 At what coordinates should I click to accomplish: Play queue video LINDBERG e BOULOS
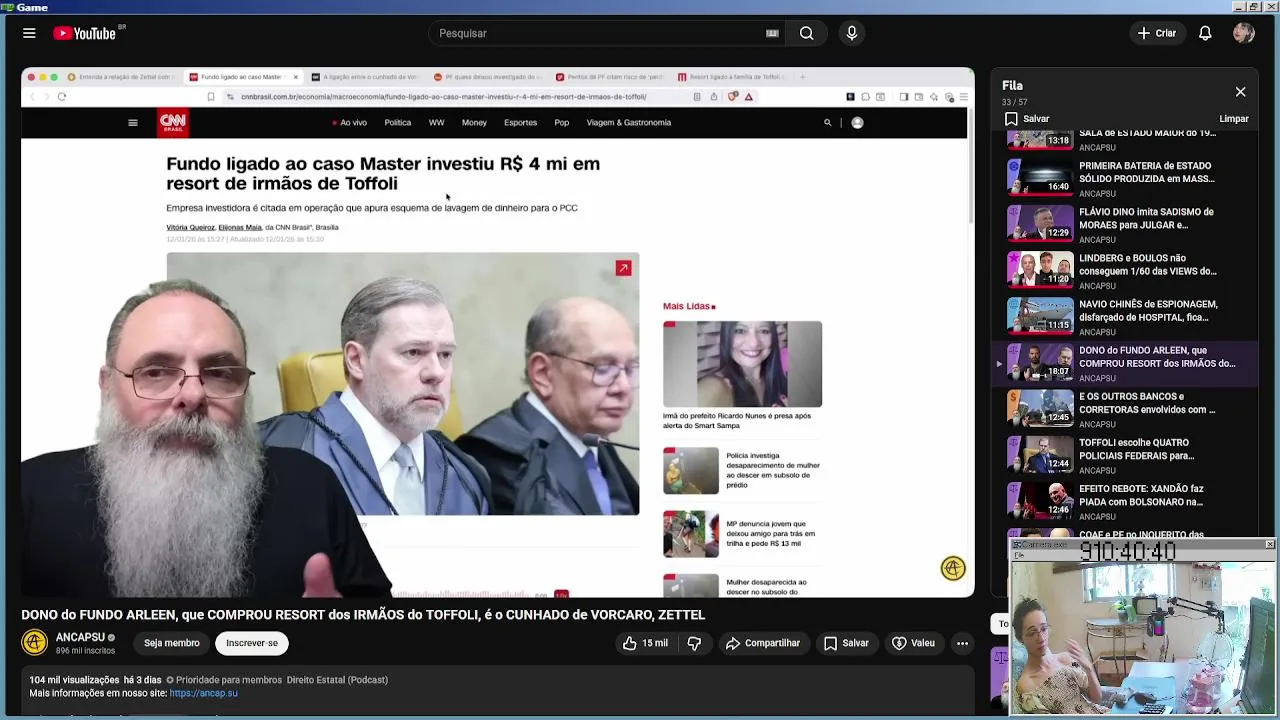(x=1125, y=270)
